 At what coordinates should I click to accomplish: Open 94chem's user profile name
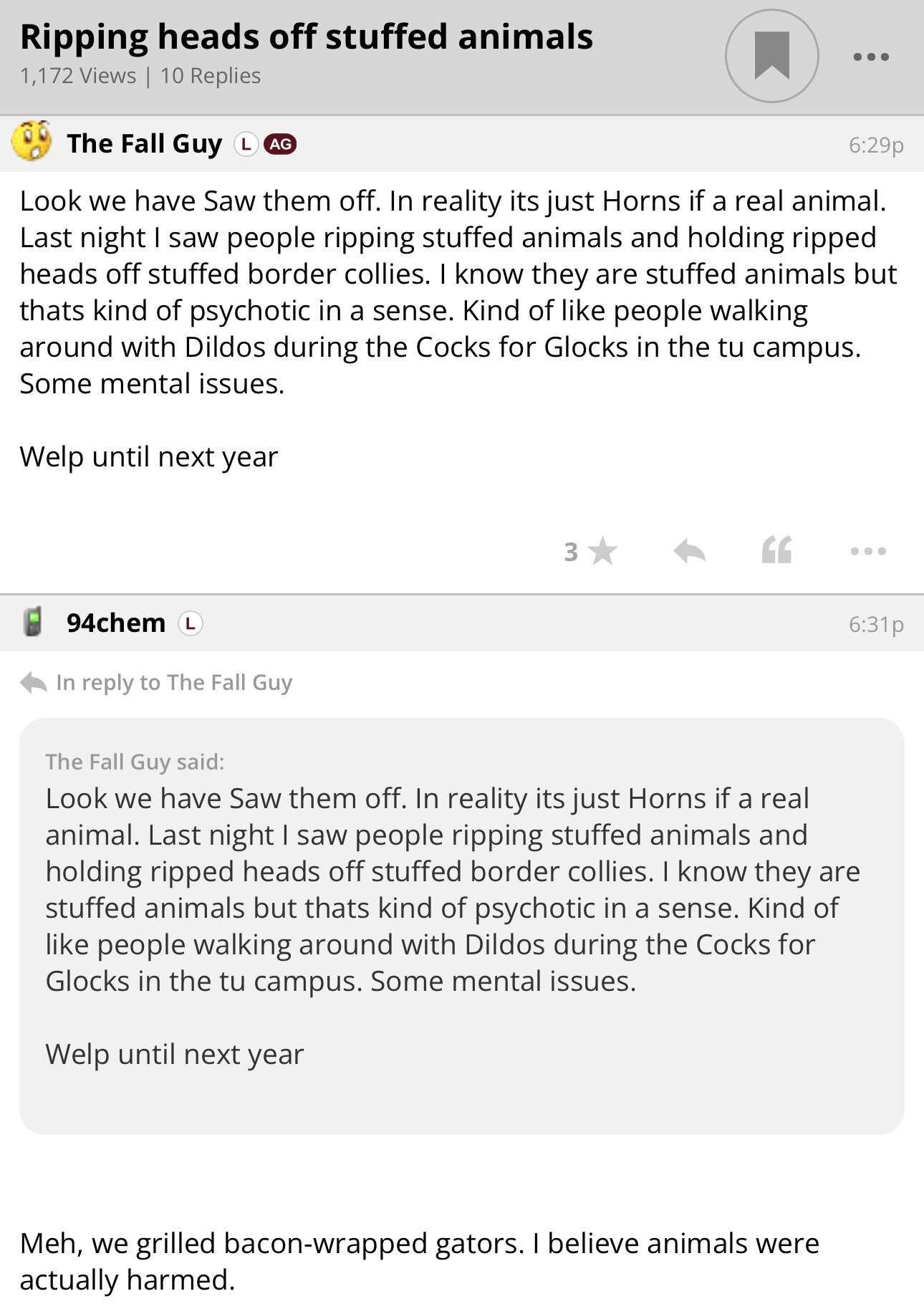click(116, 623)
